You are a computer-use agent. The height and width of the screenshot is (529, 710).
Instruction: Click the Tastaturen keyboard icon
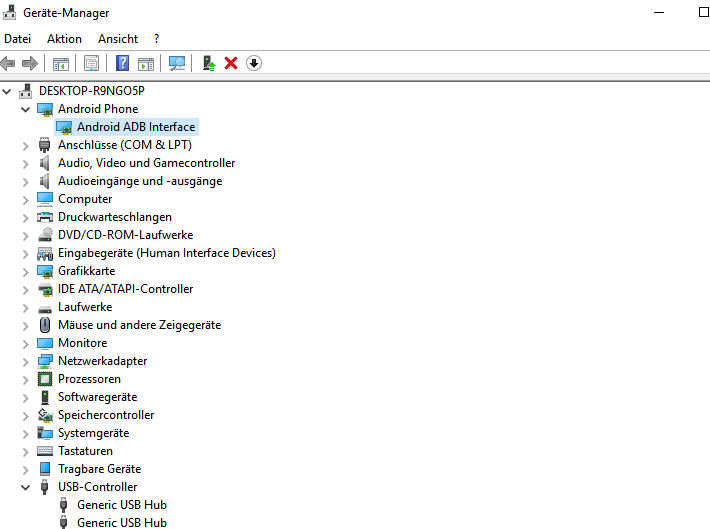tap(45, 451)
